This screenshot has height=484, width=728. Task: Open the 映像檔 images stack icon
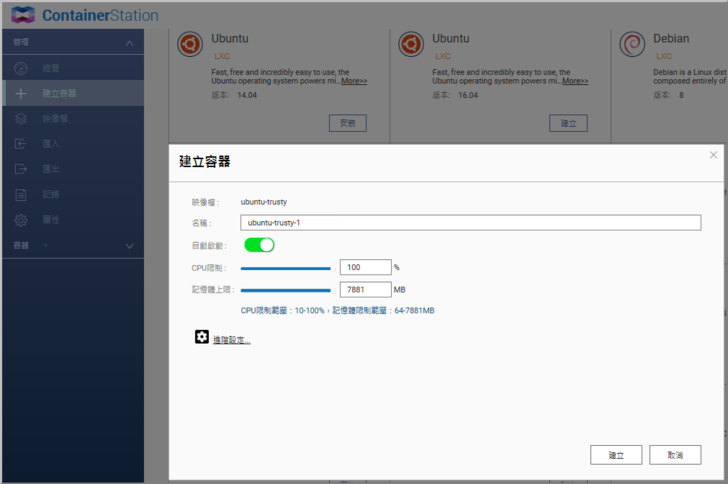pos(21,118)
